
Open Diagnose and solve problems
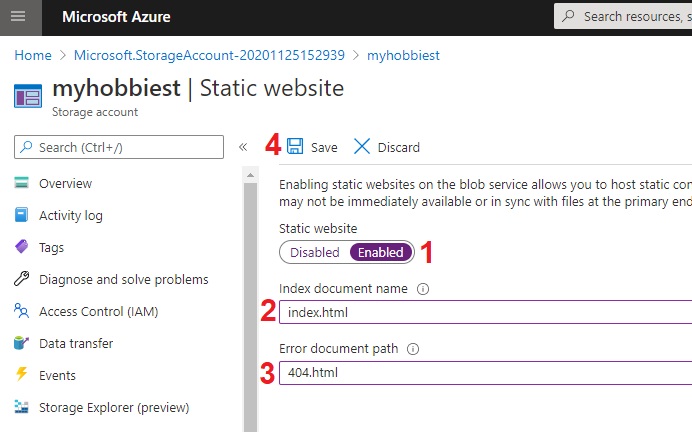tap(124, 279)
